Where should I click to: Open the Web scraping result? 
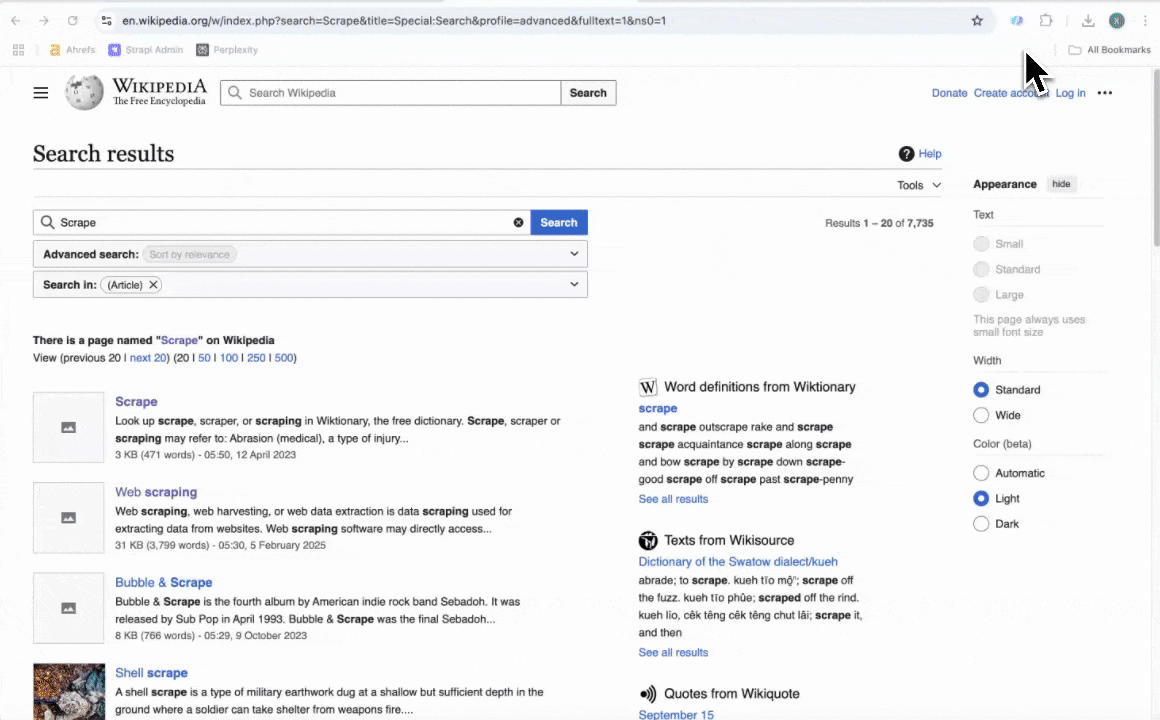pyautogui.click(x=156, y=492)
